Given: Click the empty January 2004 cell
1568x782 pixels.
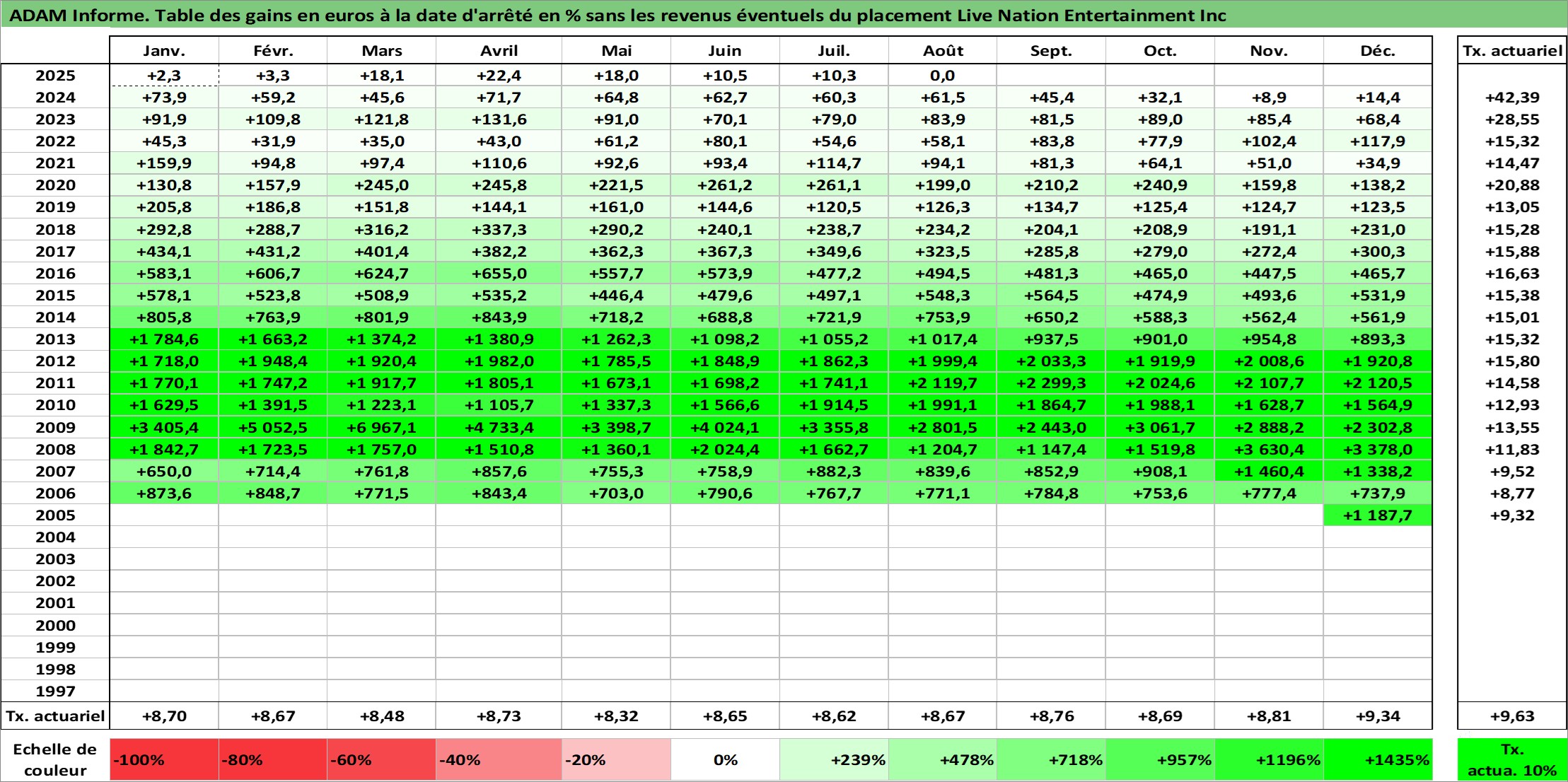Looking at the screenshot, I should point(164,537).
